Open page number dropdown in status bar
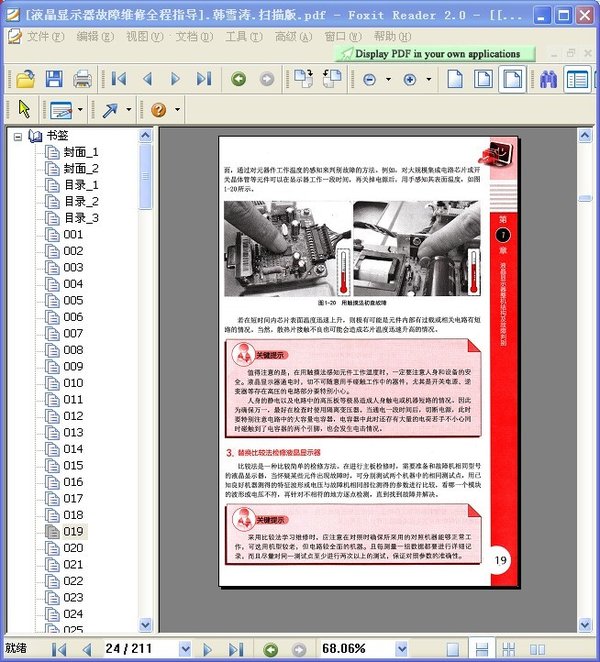Image resolution: width=600 pixels, height=662 pixels. (x=185, y=649)
